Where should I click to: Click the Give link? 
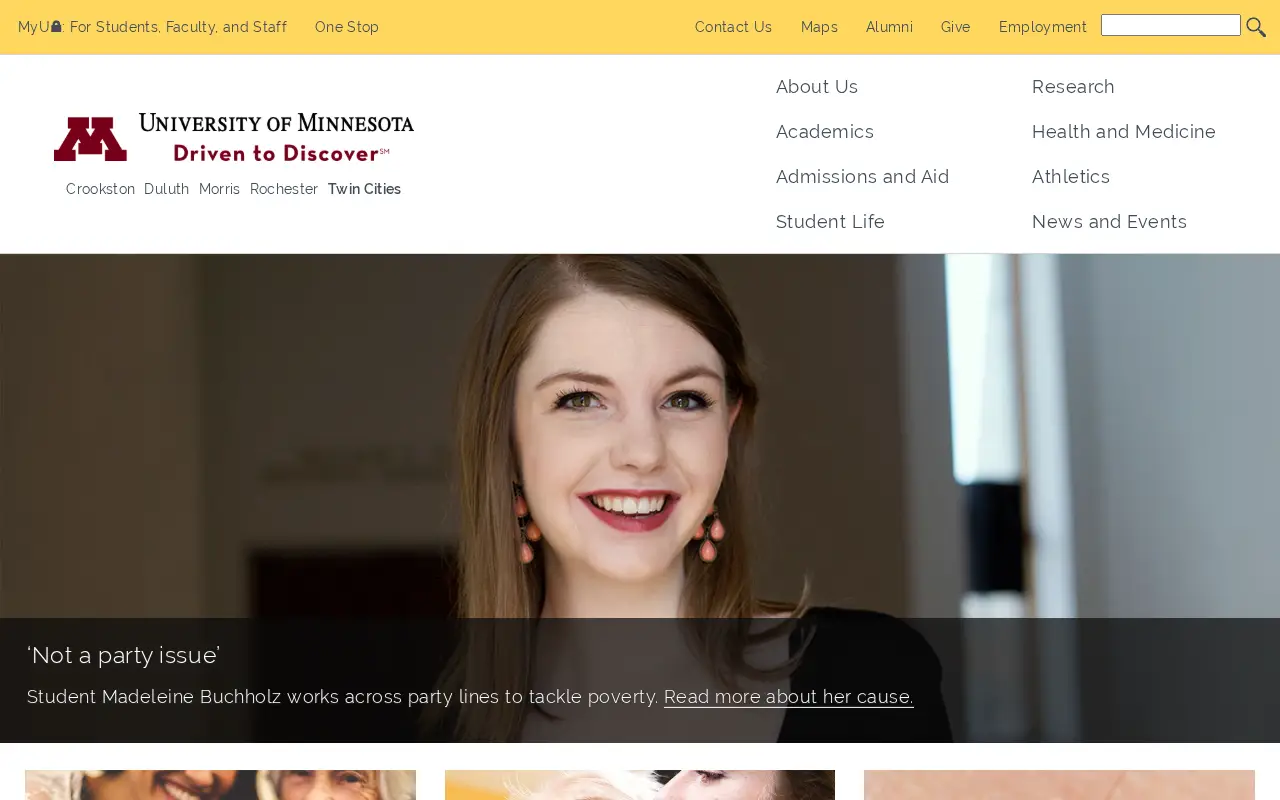tap(955, 27)
